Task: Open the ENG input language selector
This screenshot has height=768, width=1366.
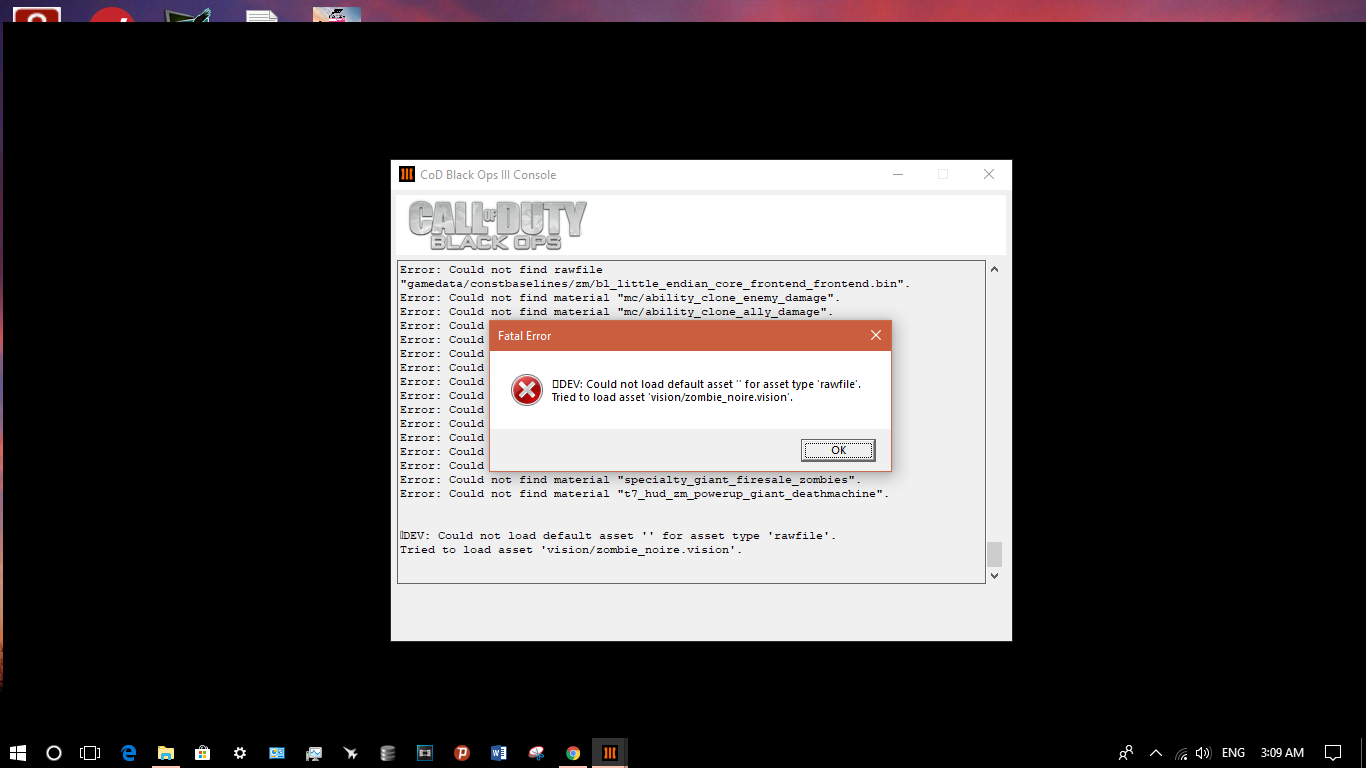Action: point(1233,753)
